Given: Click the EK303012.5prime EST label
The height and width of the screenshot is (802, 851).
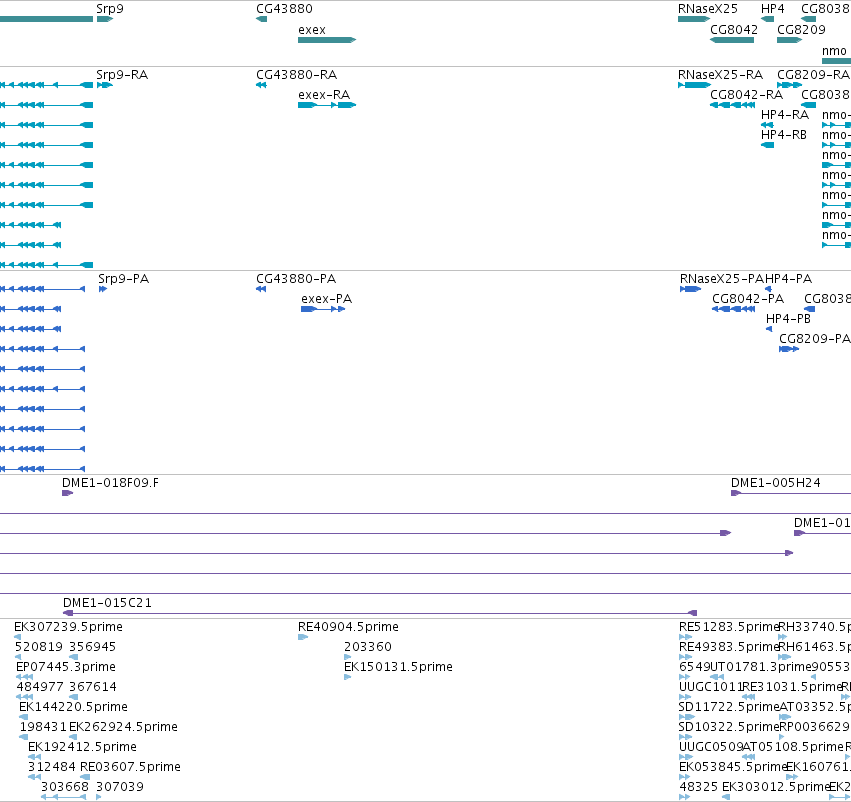Looking at the screenshot, I should (x=776, y=787).
